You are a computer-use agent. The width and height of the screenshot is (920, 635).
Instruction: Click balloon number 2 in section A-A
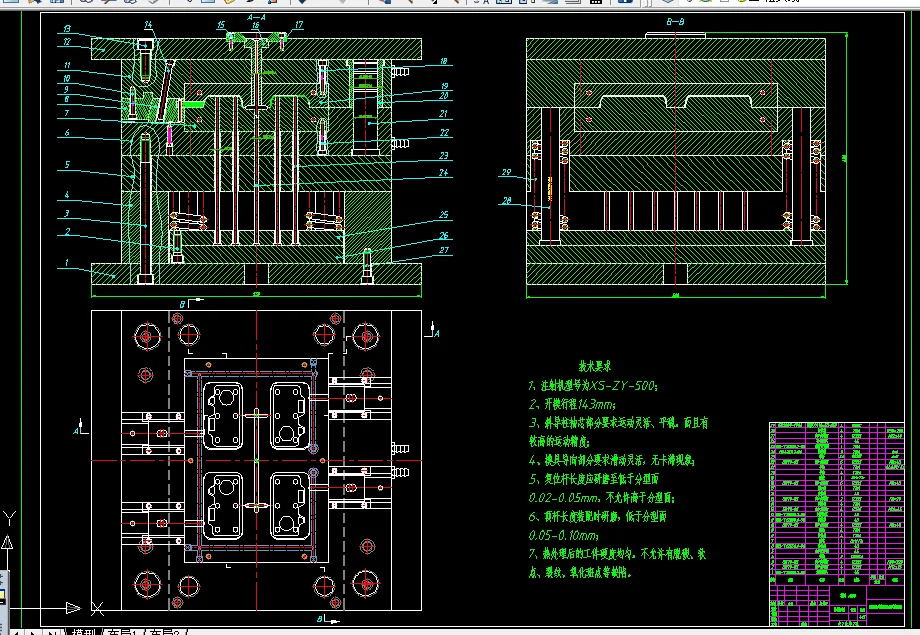(68, 232)
